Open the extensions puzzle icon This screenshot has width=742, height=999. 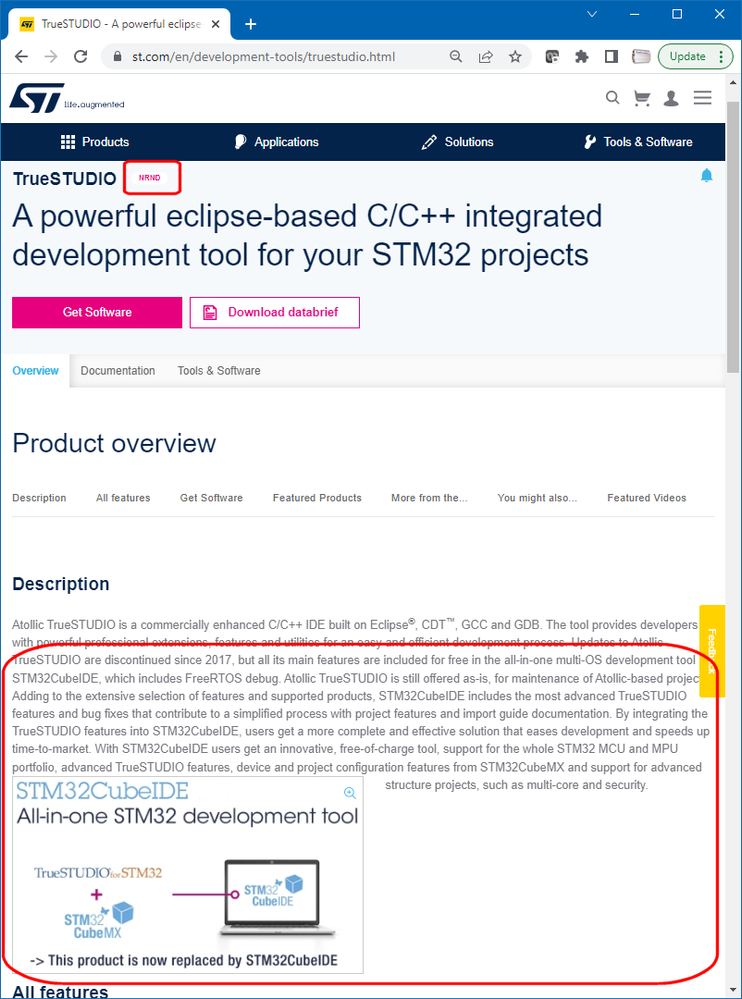point(581,57)
